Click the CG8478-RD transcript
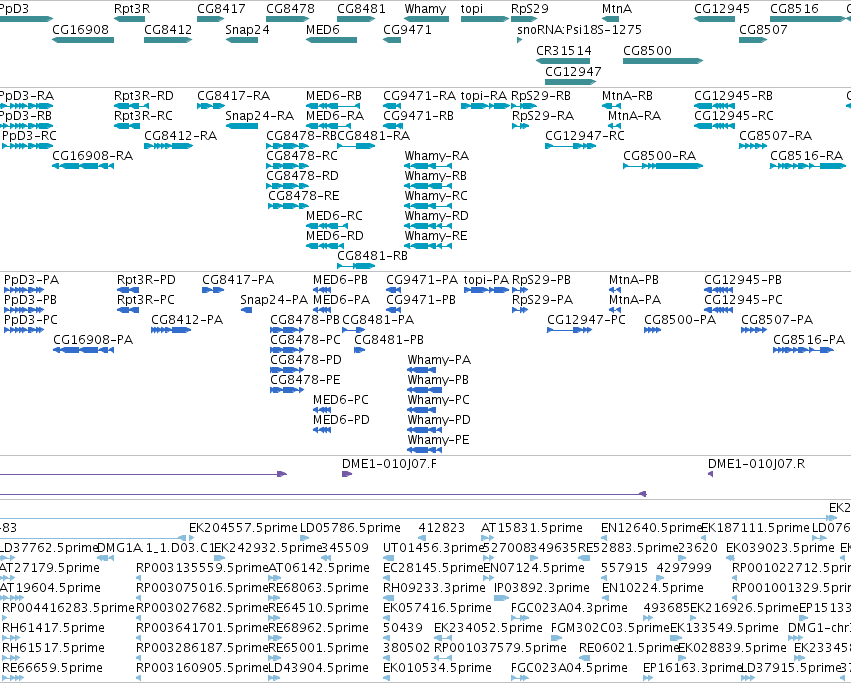 tap(288, 186)
